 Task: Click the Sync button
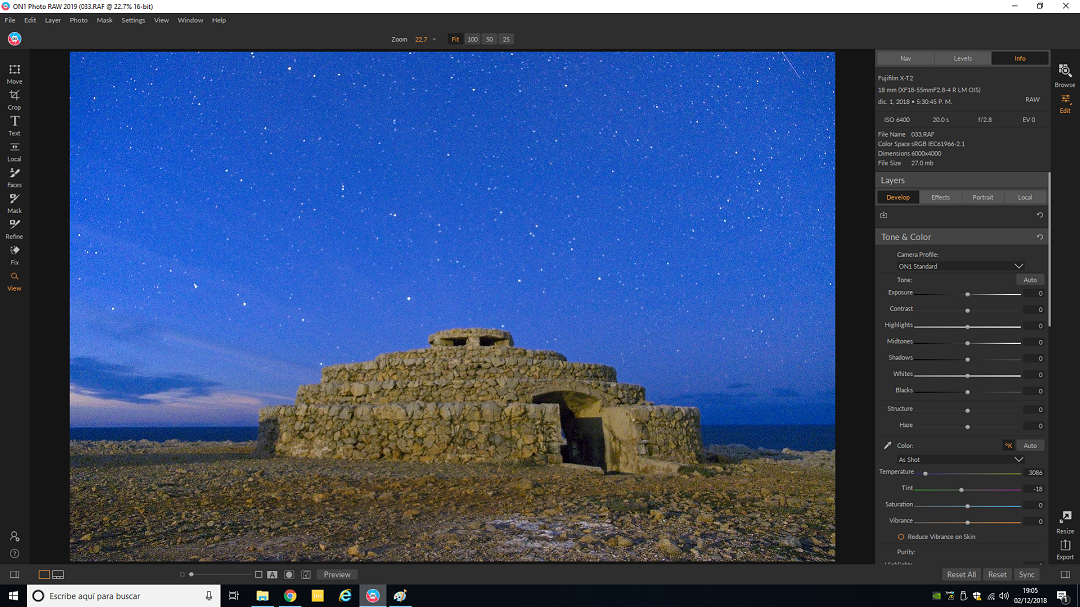(x=1026, y=575)
